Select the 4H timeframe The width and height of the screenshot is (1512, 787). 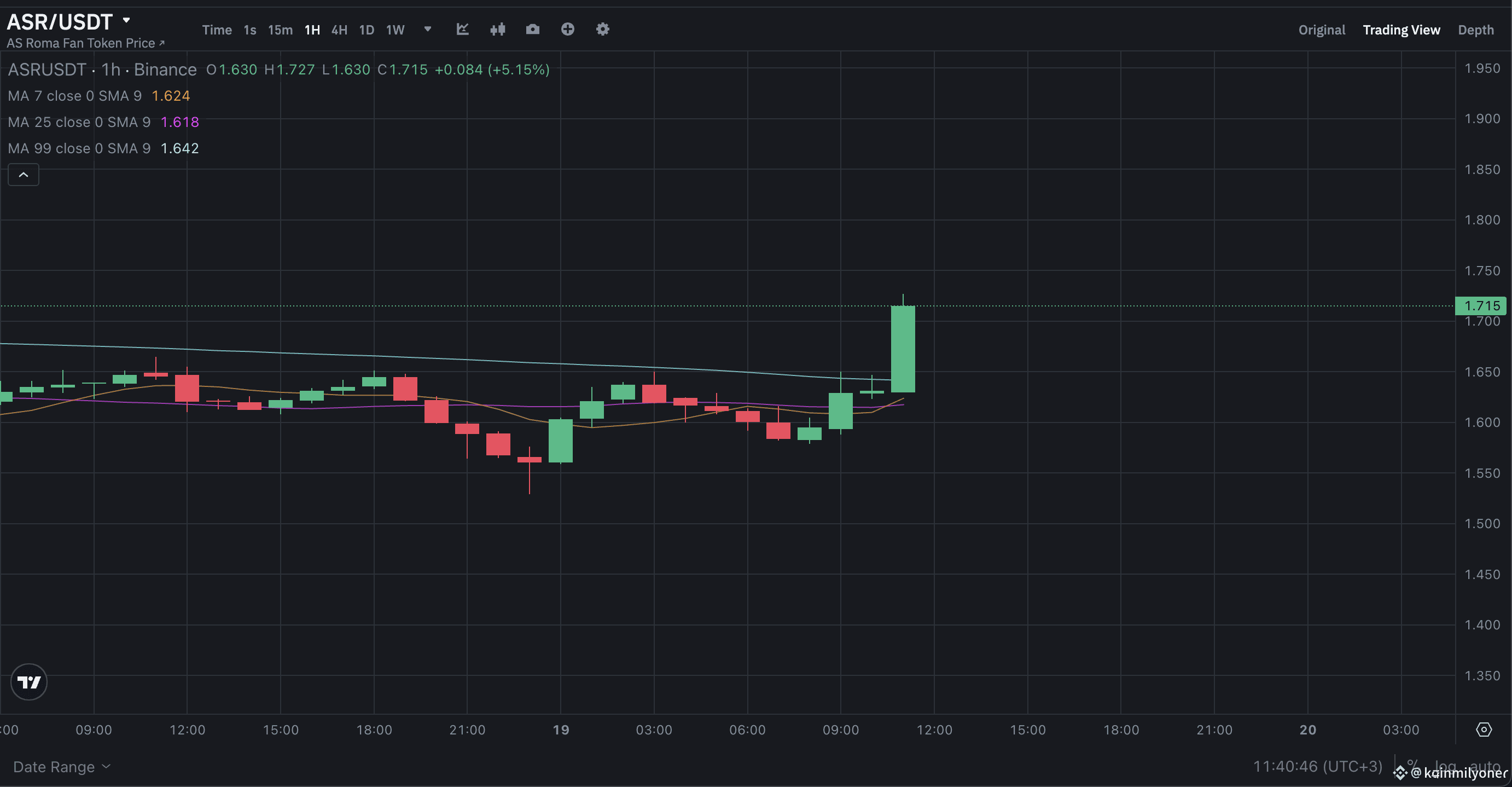pos(340,30)
